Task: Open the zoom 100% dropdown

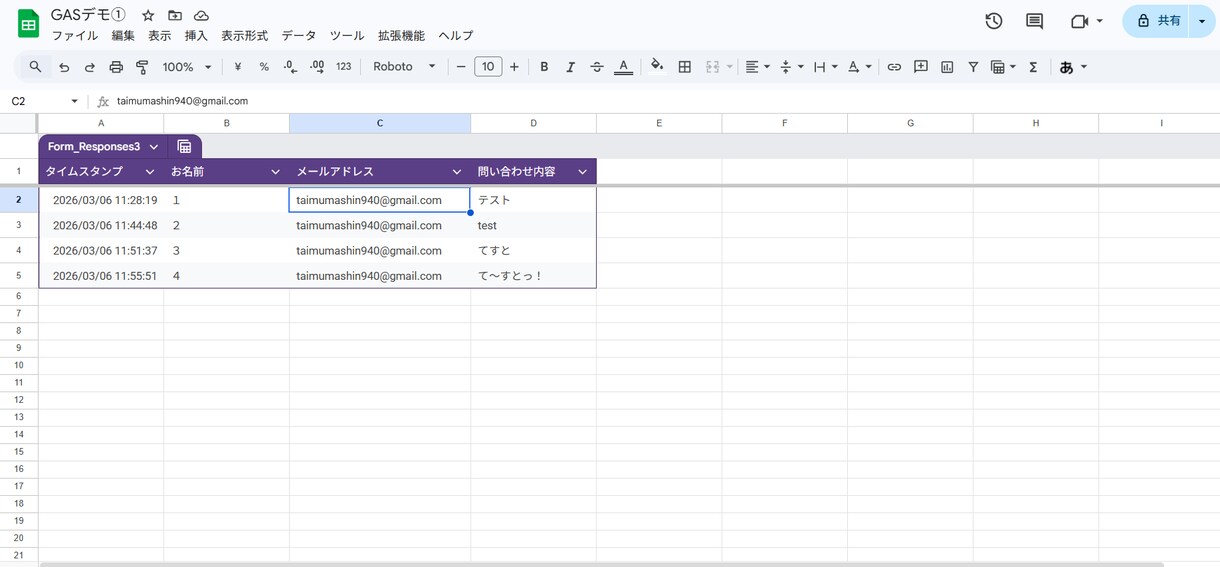Action: click(187, 67)
